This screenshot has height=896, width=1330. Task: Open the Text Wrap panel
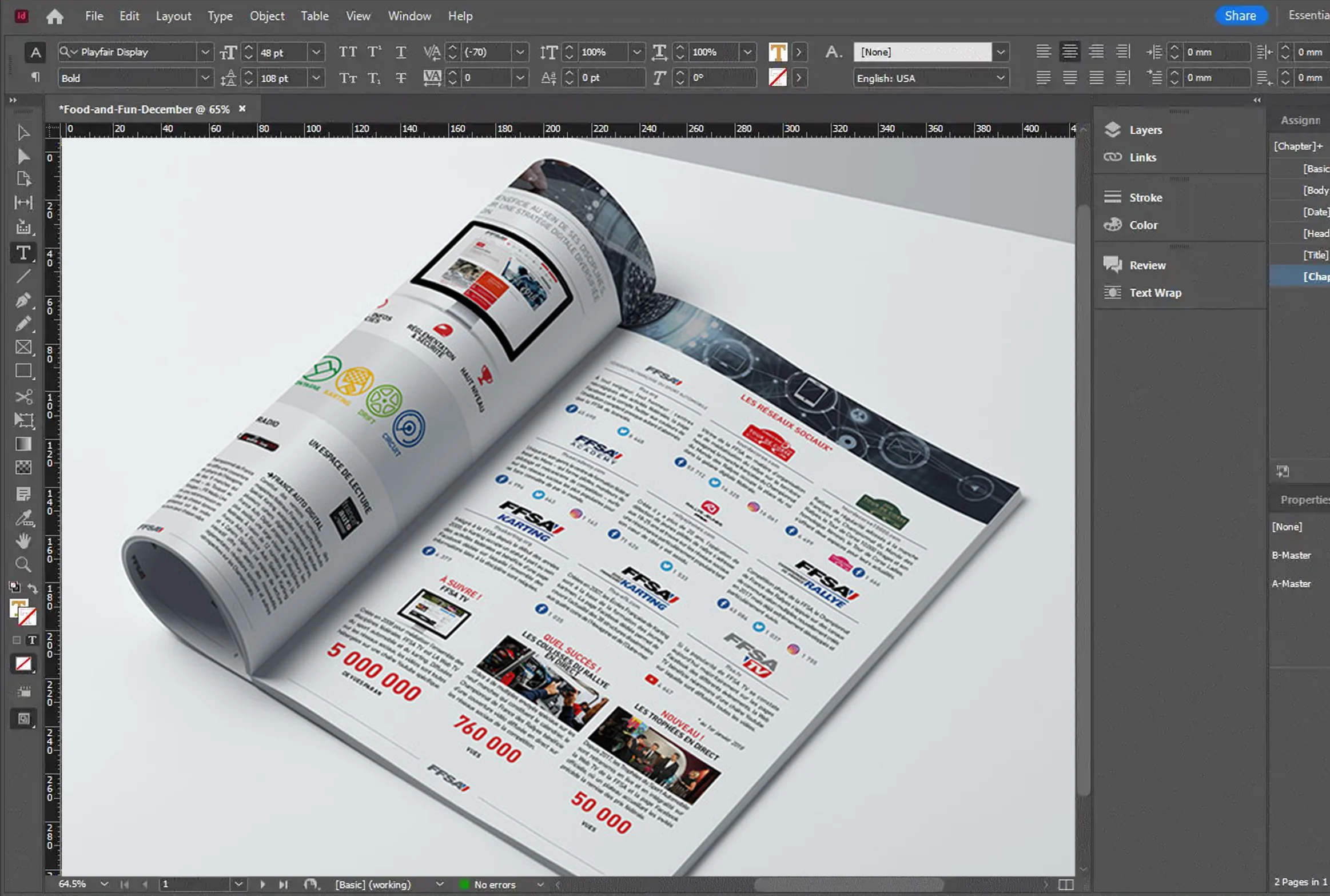[x=1154, y=293]
